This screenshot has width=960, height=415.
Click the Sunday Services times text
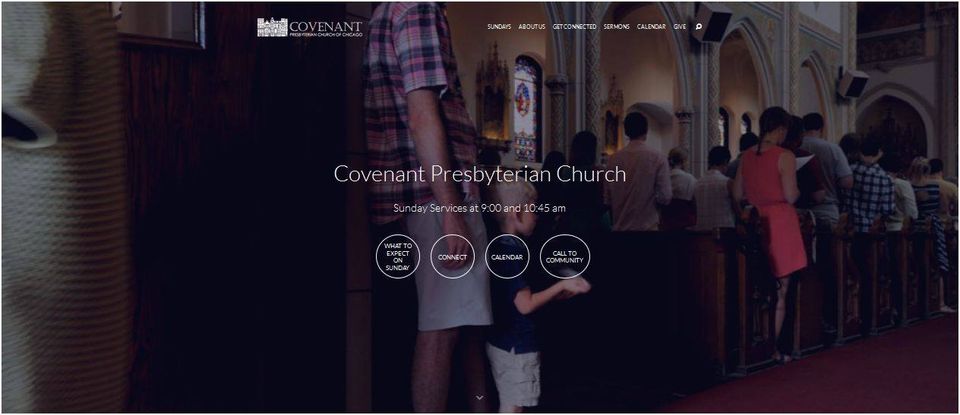pos(479,208)
